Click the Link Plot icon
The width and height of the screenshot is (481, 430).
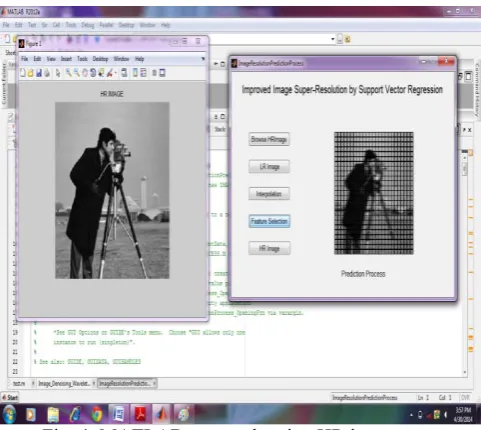(x=124, y=73)
